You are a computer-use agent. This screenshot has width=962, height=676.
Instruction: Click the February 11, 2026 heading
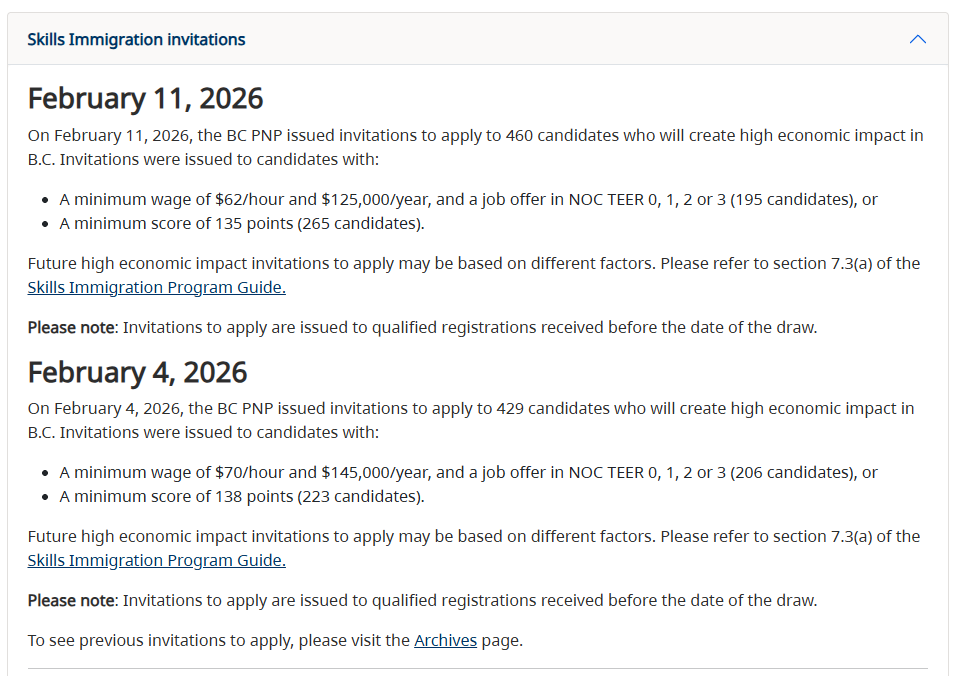pyautogui.click(x=145, y=98)
